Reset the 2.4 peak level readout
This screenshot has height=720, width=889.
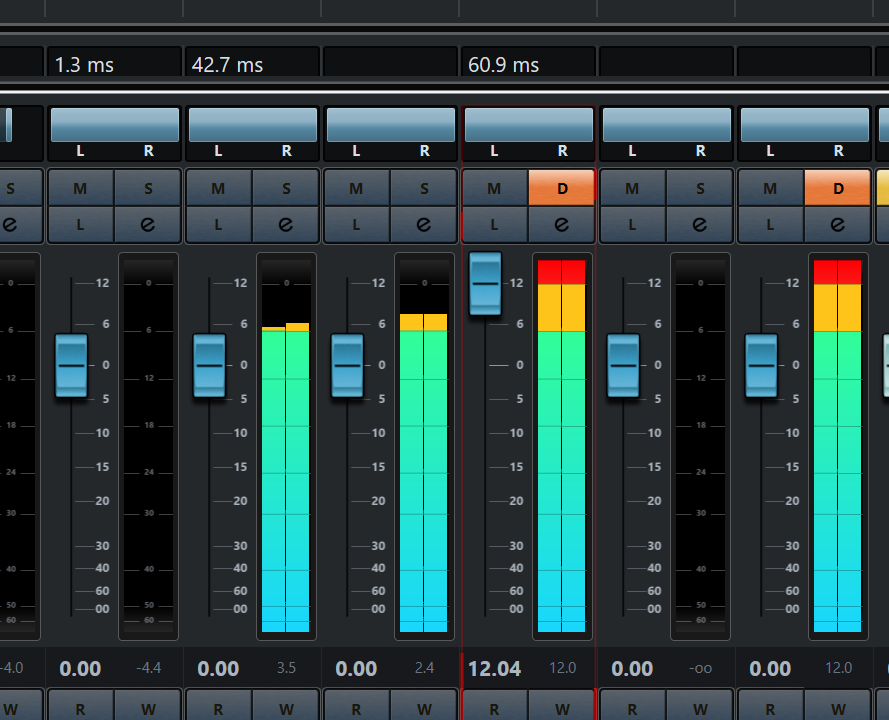click(x=424, y=668)
